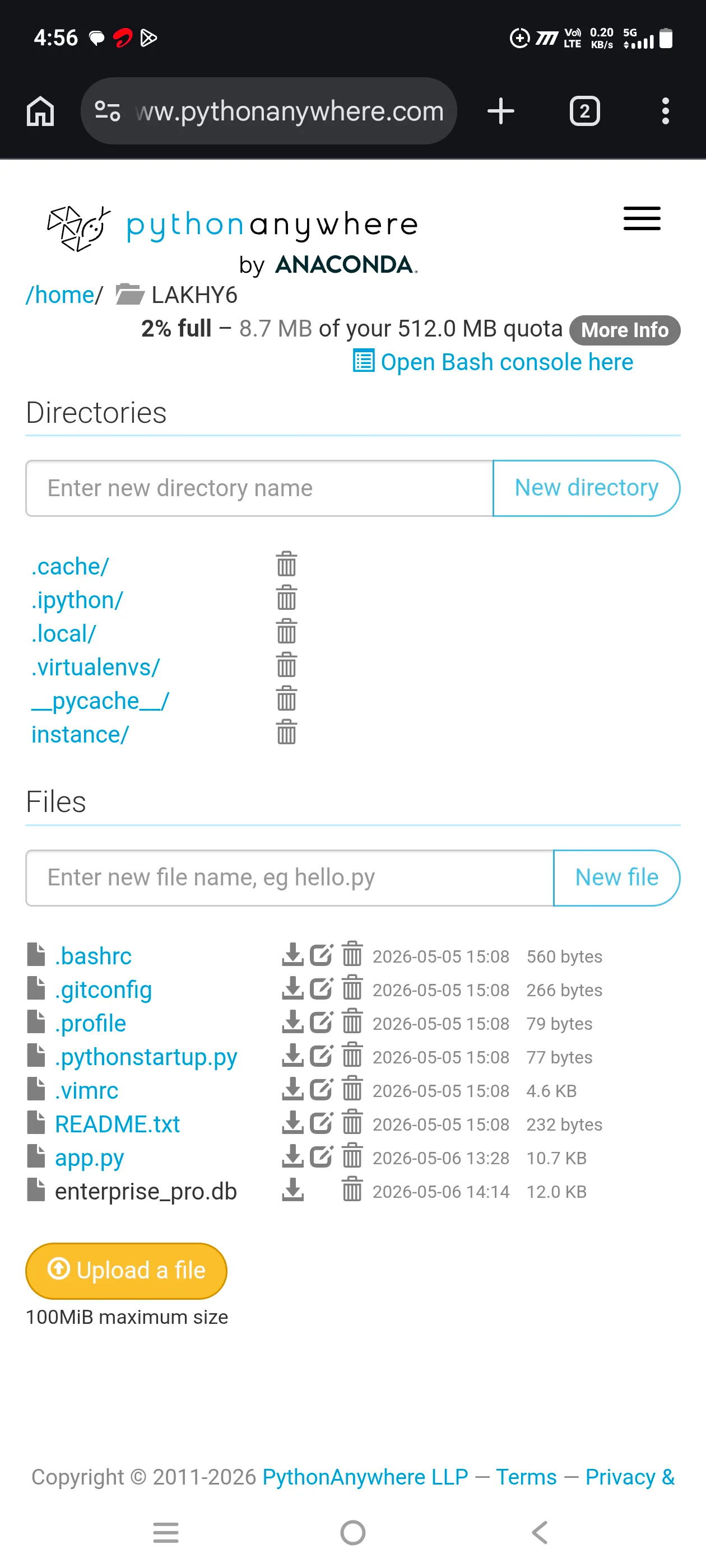
Task: Tap the site settings icon in address bar
Action: tap(107, 111)
